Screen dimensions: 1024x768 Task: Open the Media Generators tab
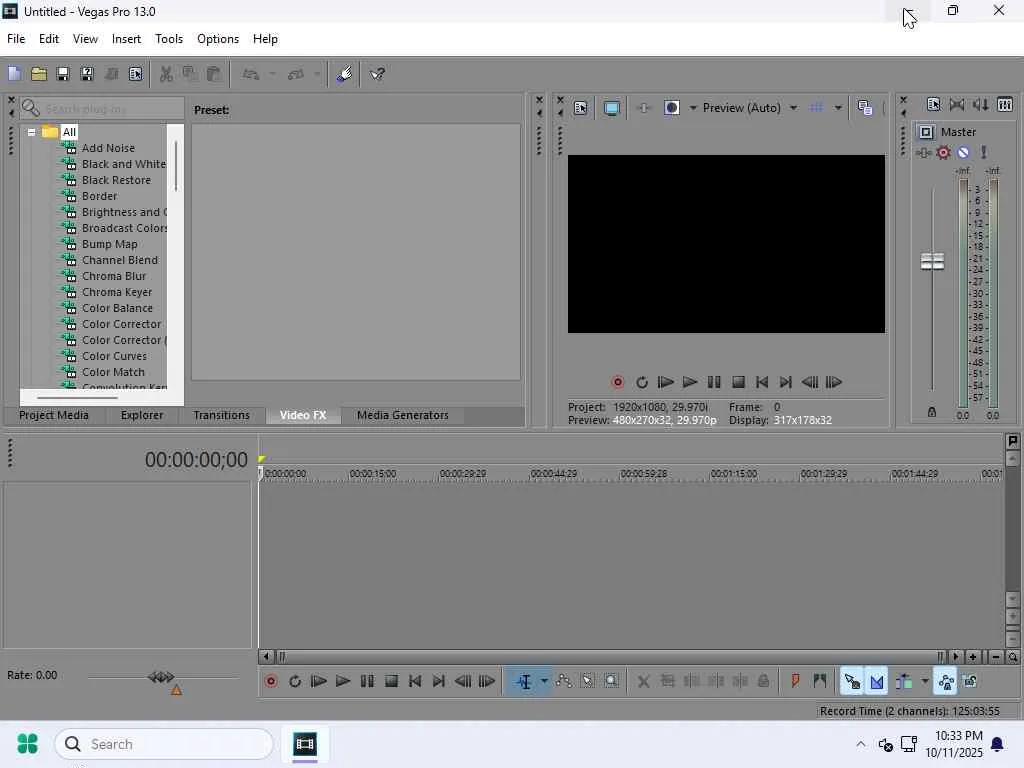coord(402,415)
